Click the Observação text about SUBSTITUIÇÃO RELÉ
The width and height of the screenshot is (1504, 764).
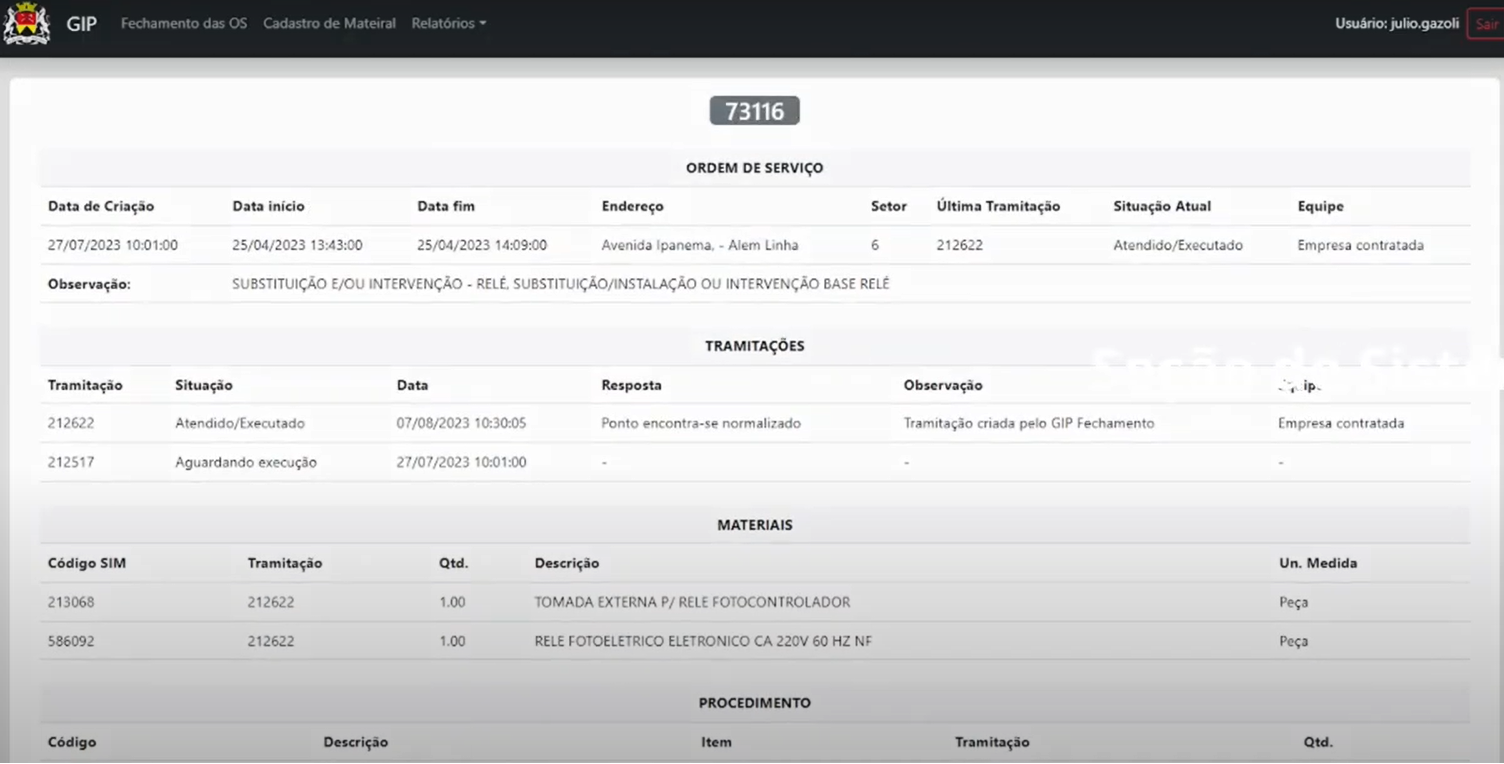[561, 284]
